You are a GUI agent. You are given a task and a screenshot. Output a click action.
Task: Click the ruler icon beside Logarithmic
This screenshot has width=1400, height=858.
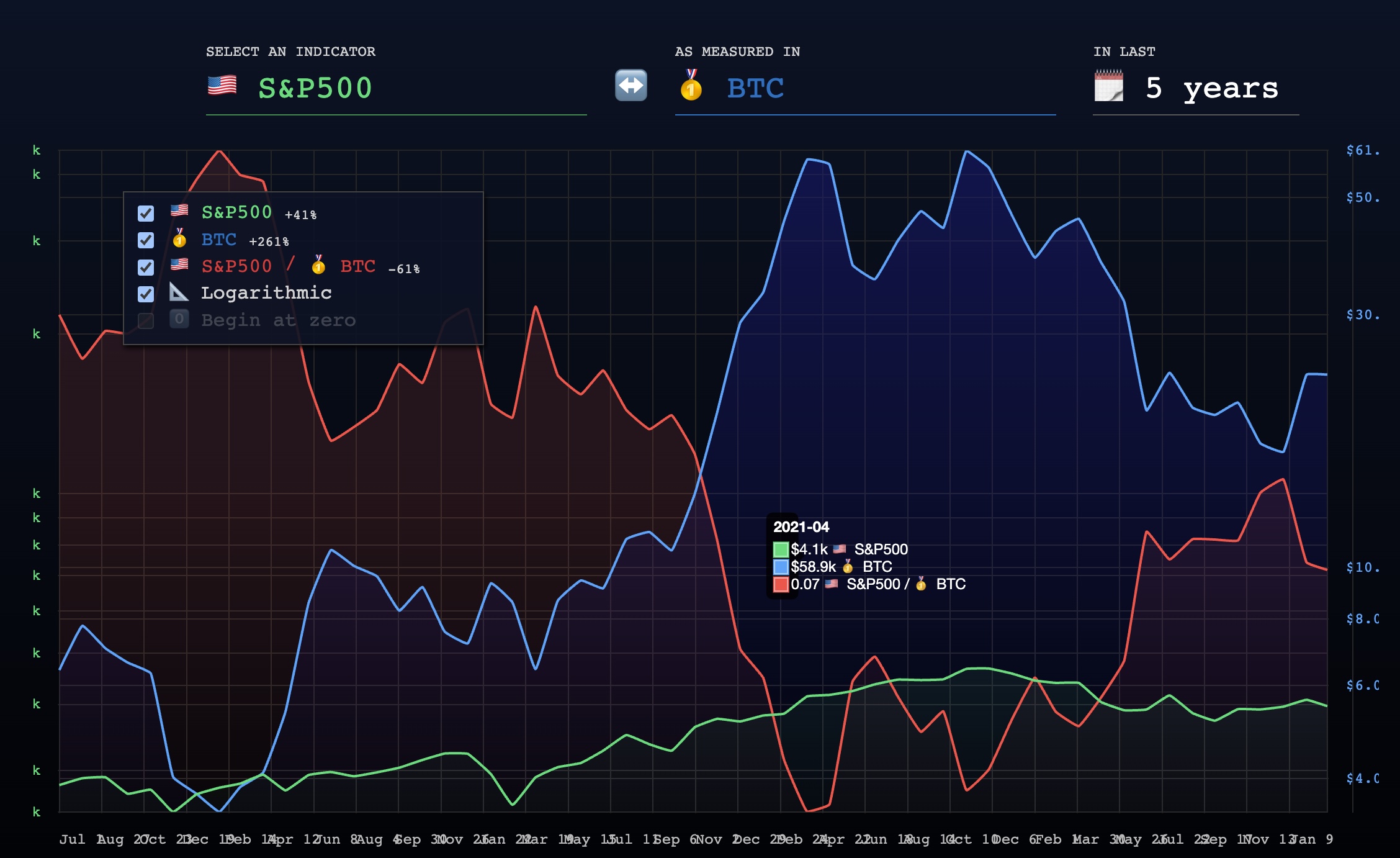coord(179,292)
